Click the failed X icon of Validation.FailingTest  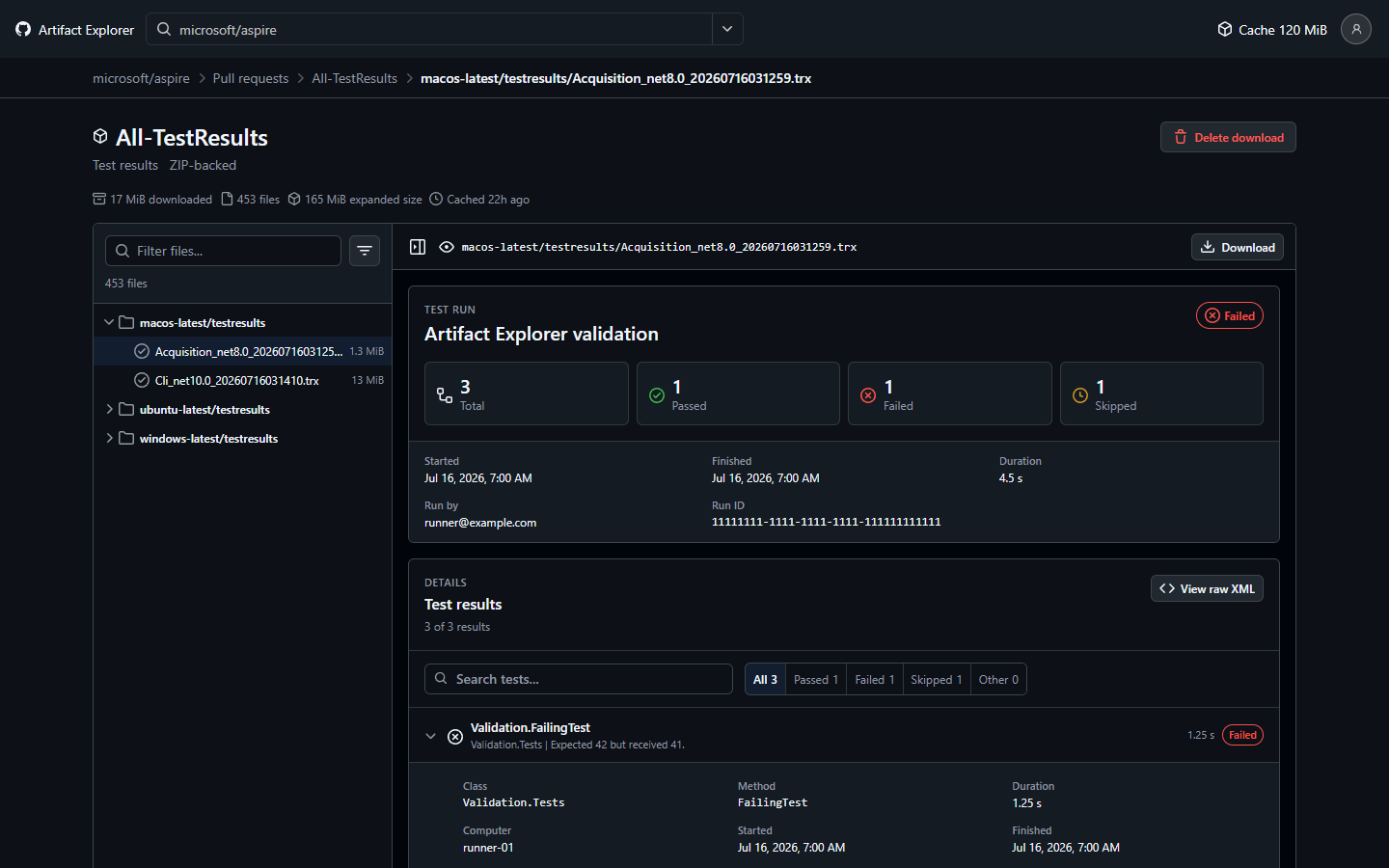point(455,737)
